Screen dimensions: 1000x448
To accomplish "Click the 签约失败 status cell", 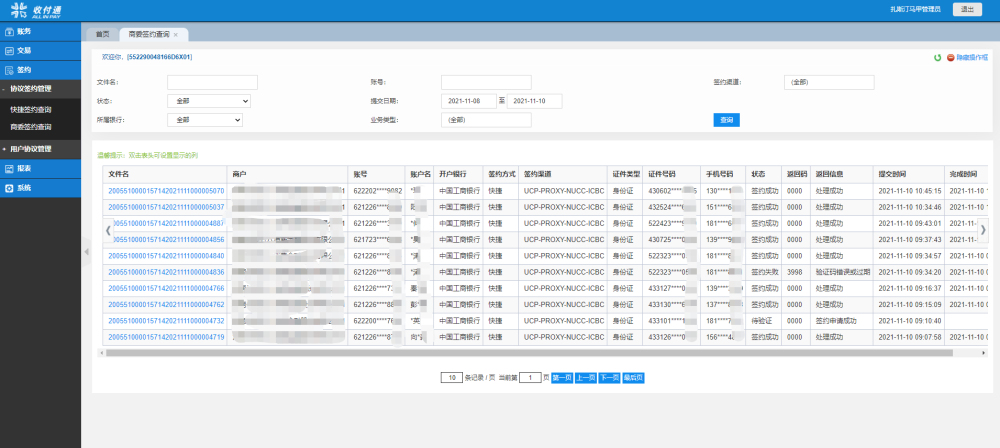I will (x=765, y=272).
